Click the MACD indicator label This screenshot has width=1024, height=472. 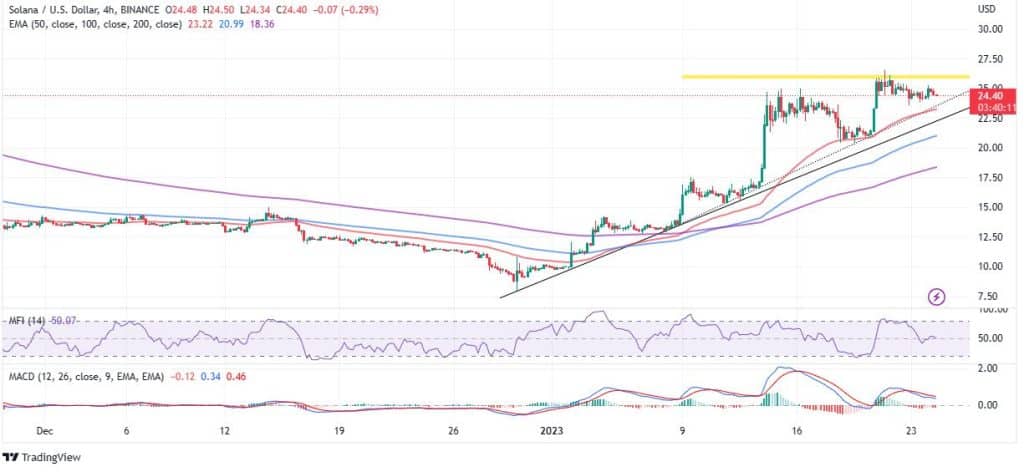(88, 377)
